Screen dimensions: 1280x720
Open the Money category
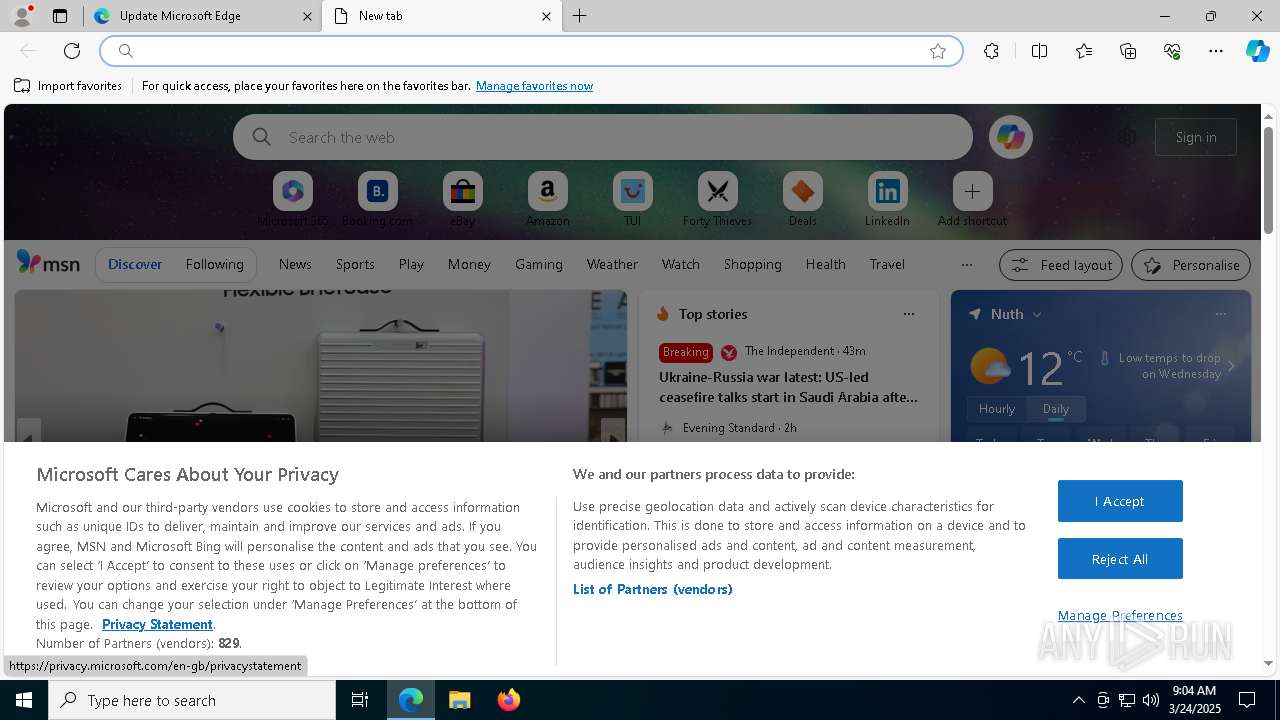(x=469, y=264)
